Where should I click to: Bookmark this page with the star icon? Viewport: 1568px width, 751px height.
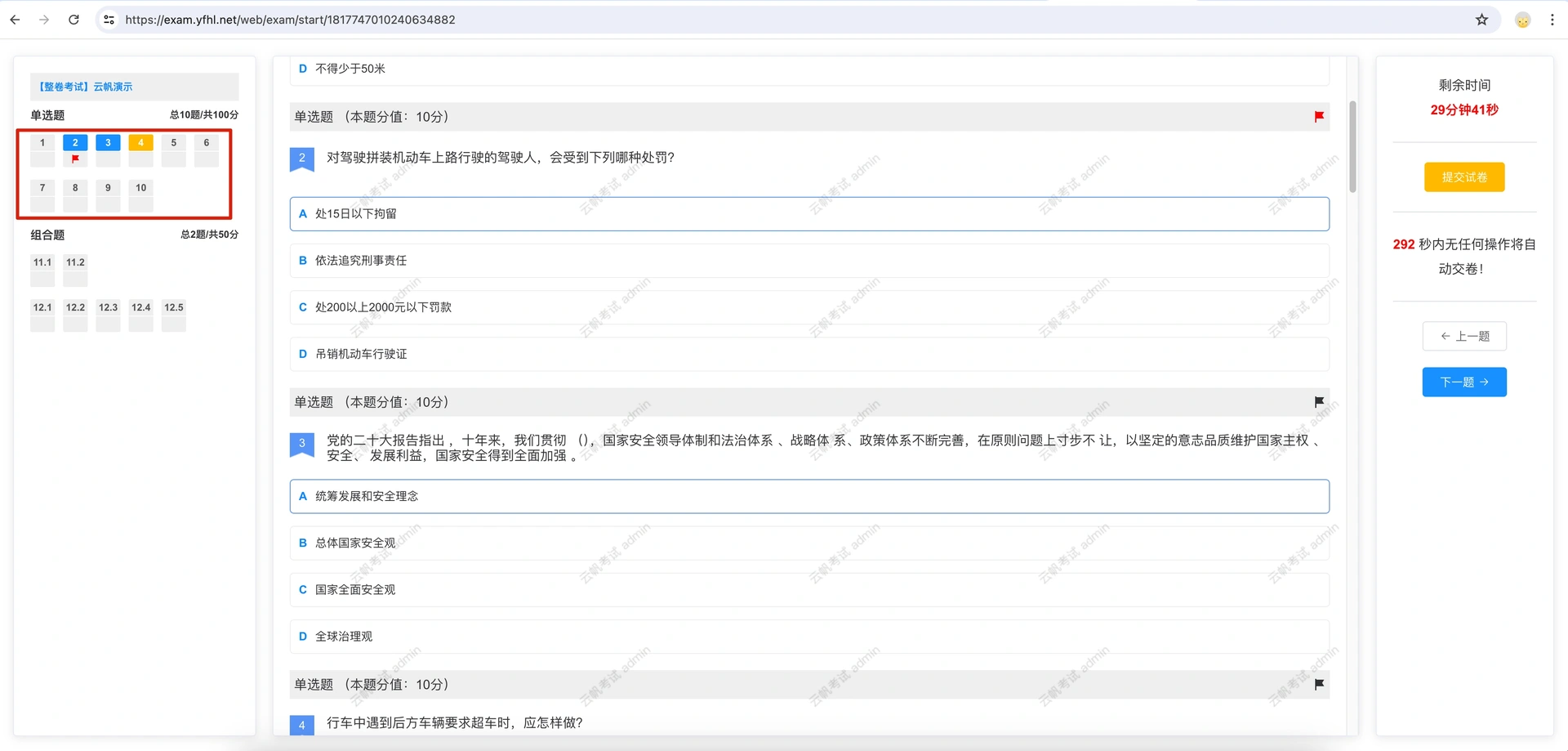tap(1481, 20)
